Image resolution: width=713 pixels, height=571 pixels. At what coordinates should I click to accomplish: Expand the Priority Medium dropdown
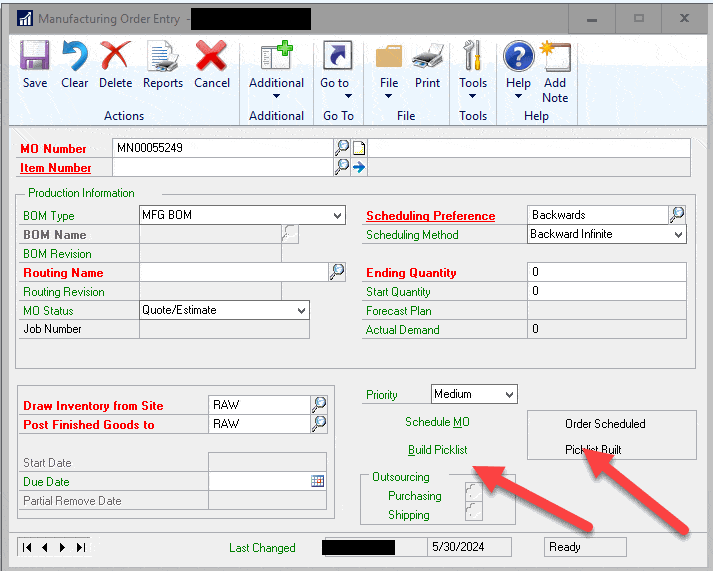[x=509, y=395]
